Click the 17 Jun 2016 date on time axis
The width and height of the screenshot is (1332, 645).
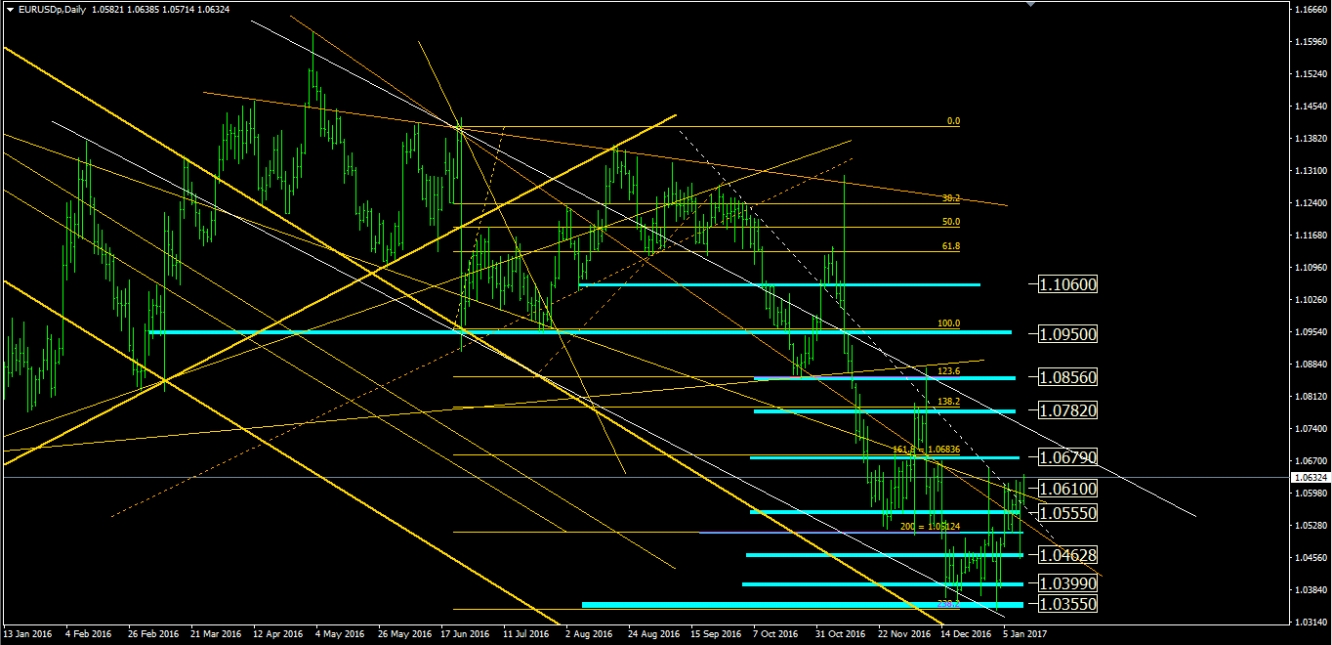coord(464,633)
